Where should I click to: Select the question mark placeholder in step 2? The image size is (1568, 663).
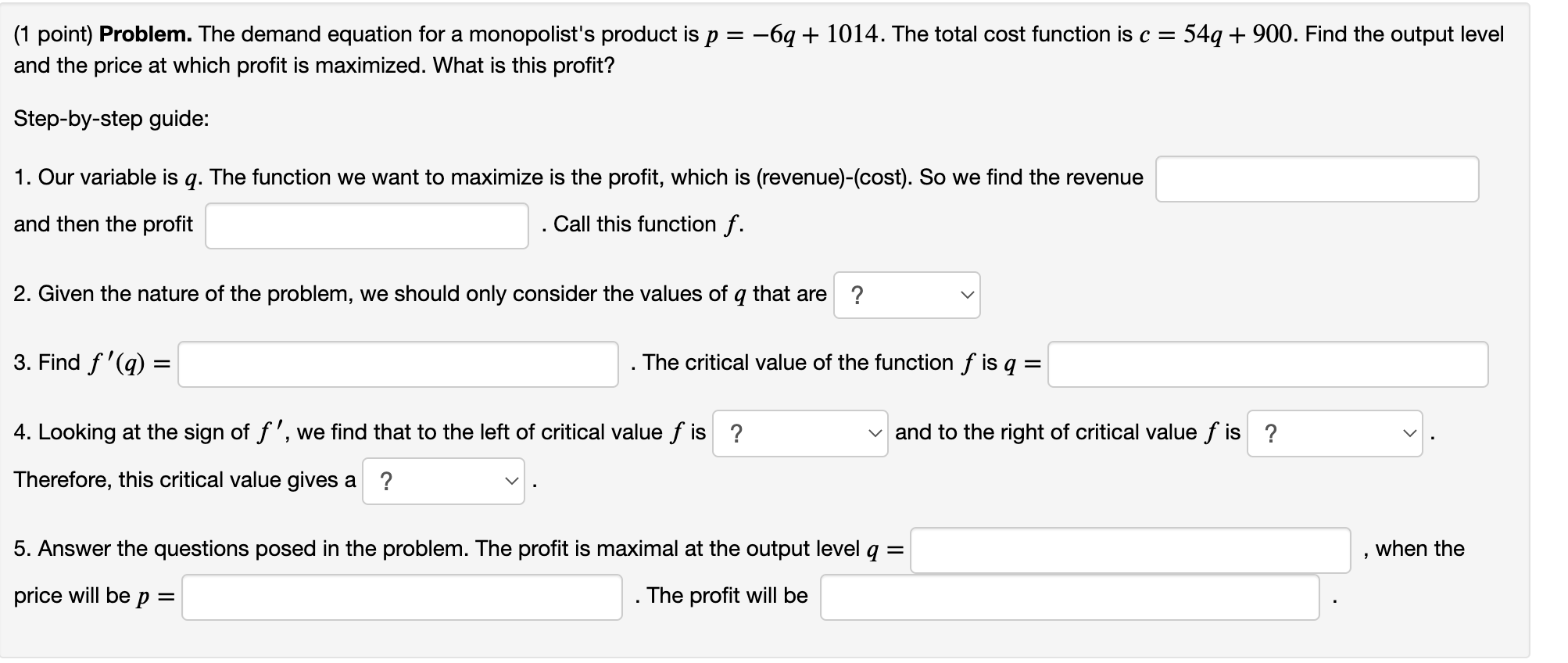(857, 296)
